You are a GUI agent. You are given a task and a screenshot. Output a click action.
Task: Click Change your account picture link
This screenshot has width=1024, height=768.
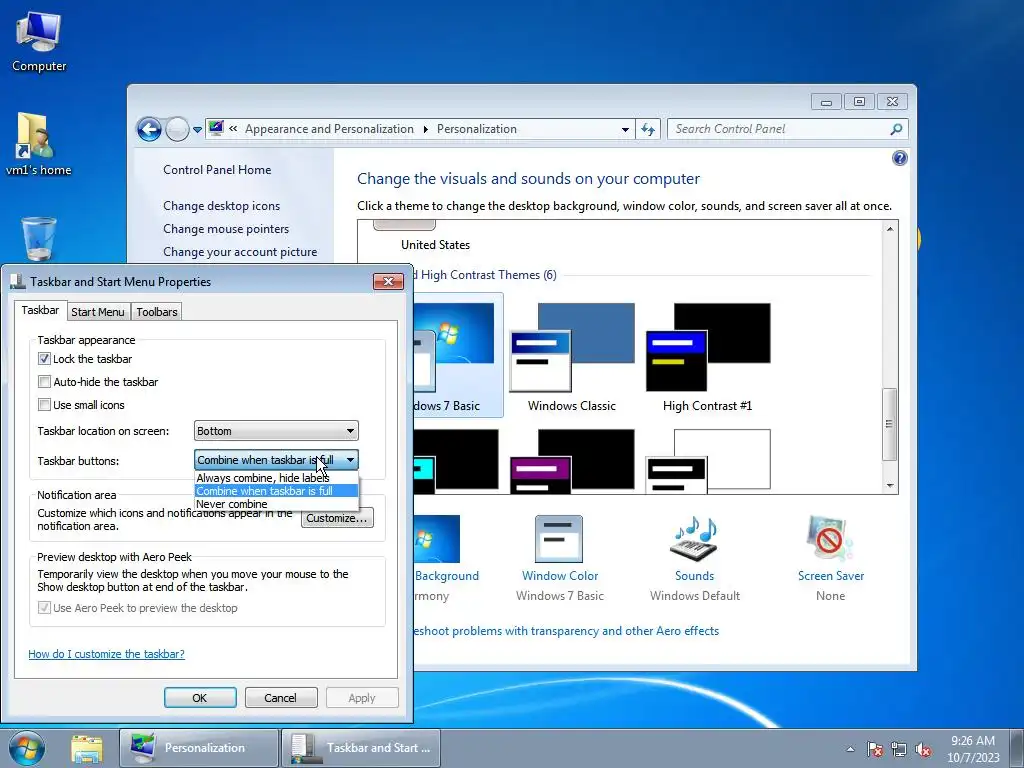tap(240, 251)
